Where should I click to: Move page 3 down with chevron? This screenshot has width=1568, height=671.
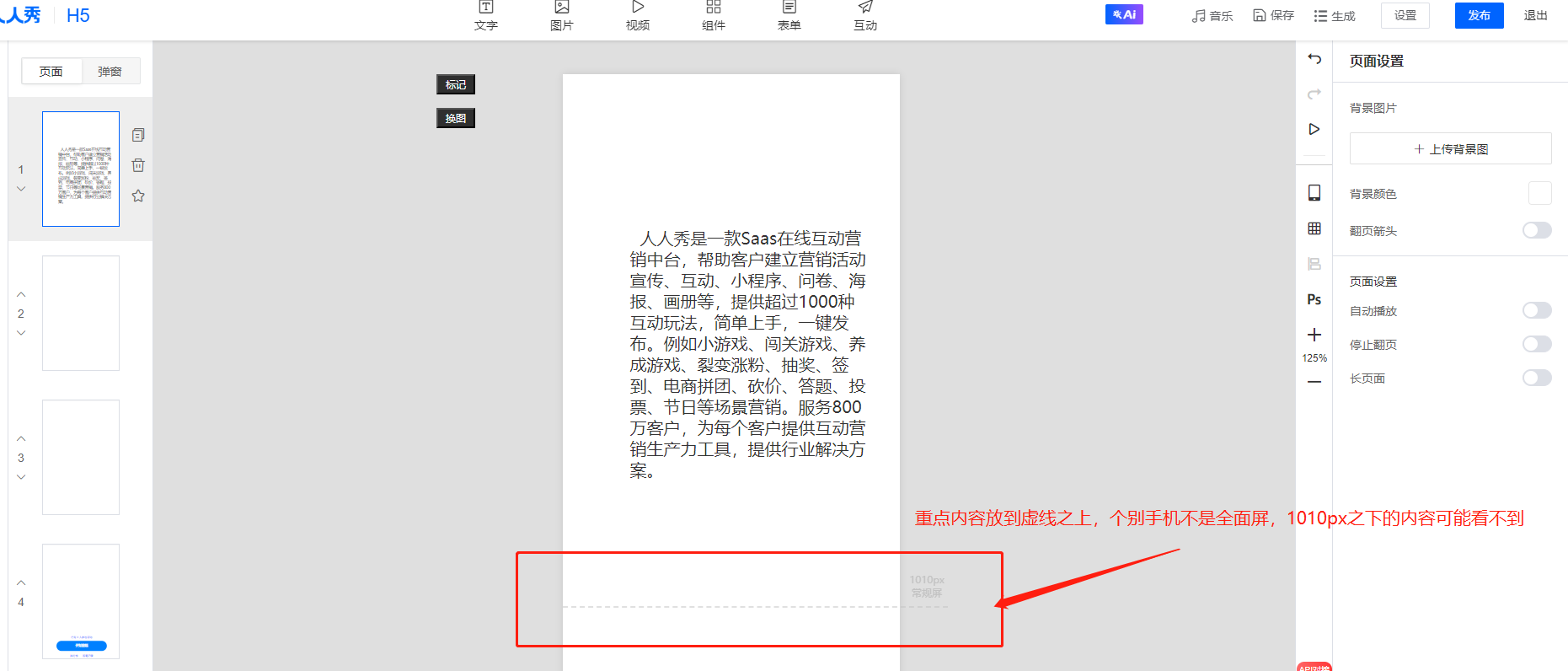21,477
